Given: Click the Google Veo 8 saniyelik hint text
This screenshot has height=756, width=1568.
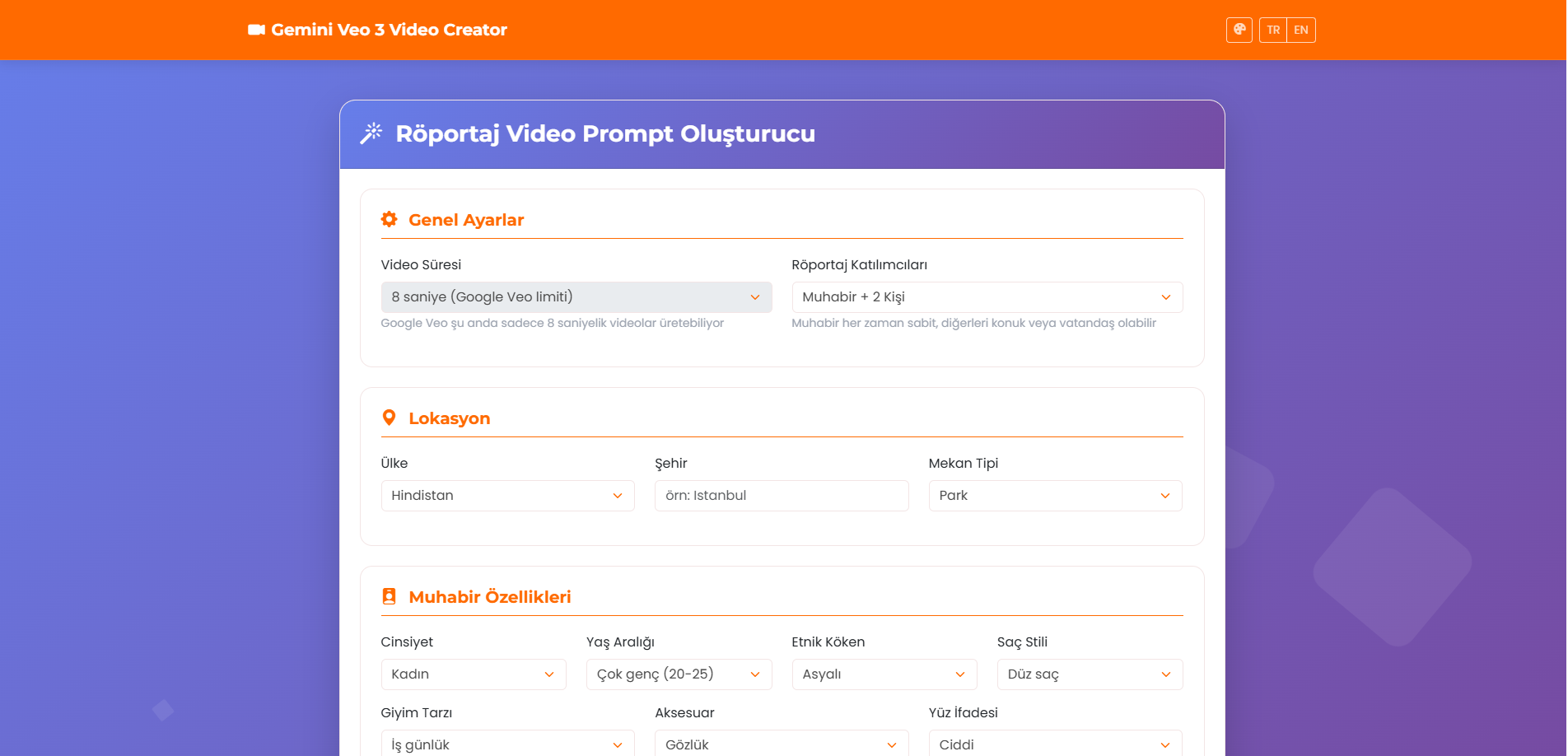Looking at the screenshot, I should click(553, 323).
